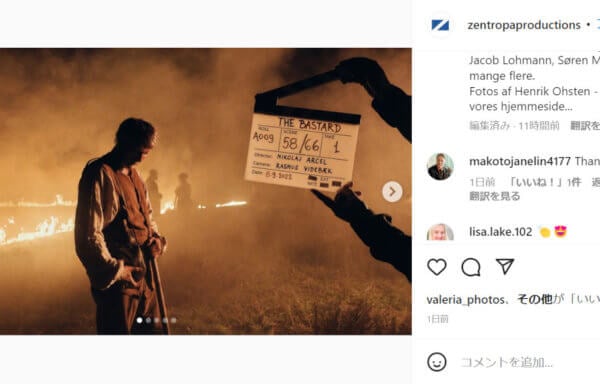Share post using paper plane icon
600x384 pixels.
tap(505, 266)
